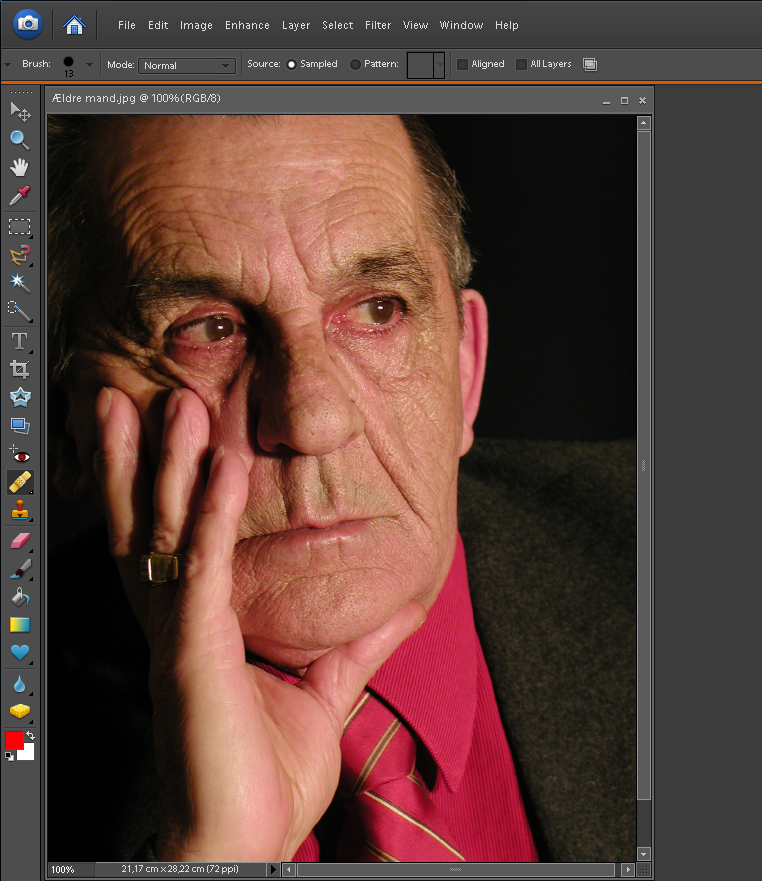Image resolution: width=762 pixels, height=881 pixels.
Task: Open the Filter menu
Action: click(378, 25)
